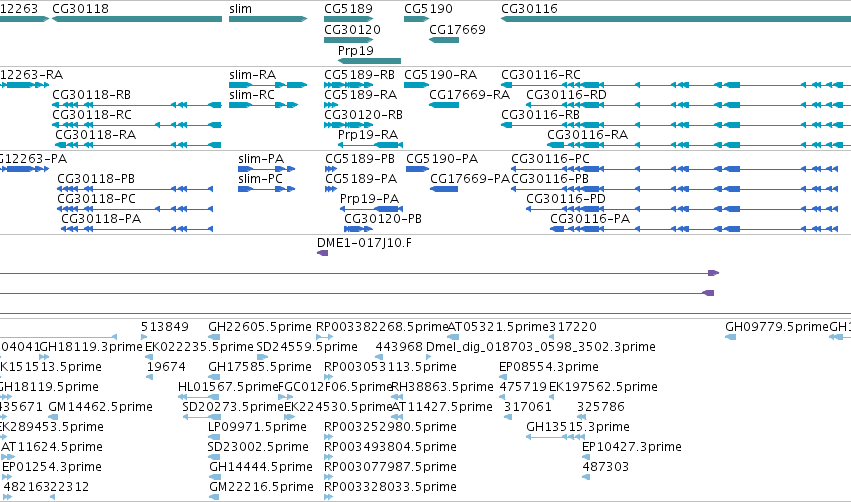Open the HL01567.5prime EST label

228,386
